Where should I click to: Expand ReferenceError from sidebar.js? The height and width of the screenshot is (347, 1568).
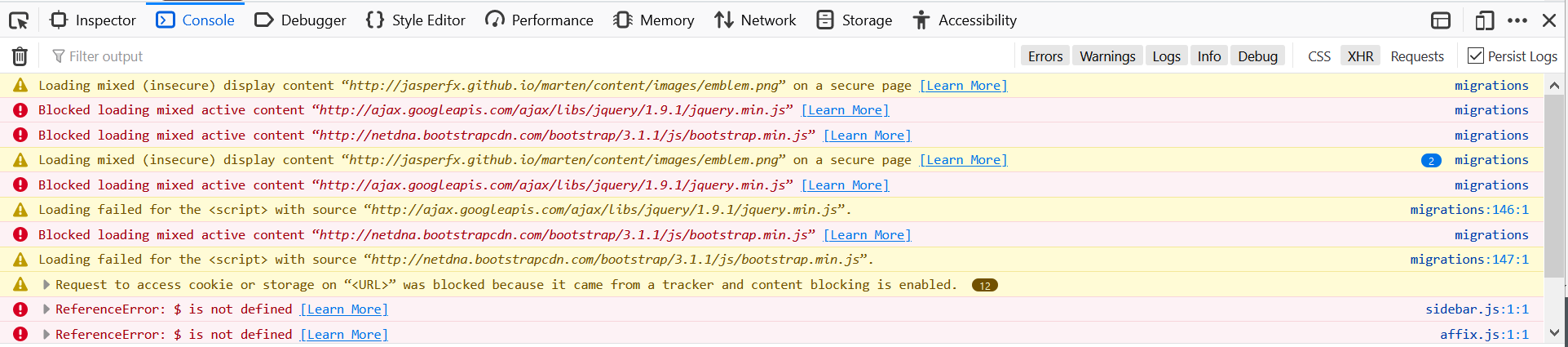[x=46, y=309]
